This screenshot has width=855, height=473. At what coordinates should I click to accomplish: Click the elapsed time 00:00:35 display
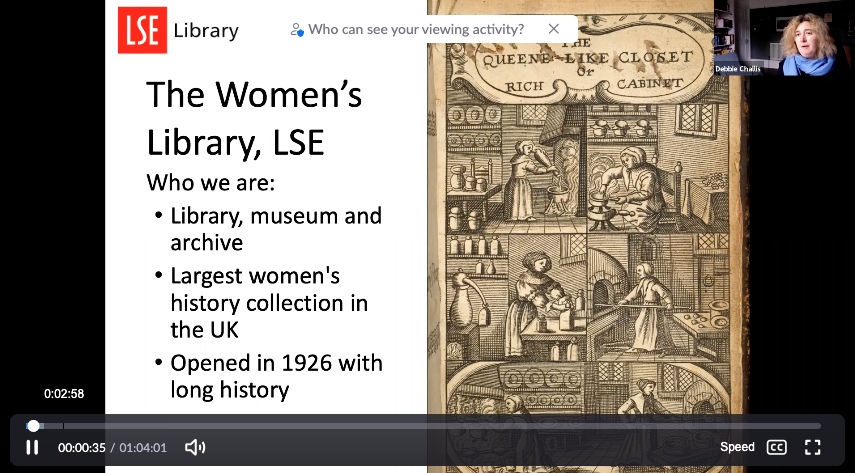tap(81, 448)
